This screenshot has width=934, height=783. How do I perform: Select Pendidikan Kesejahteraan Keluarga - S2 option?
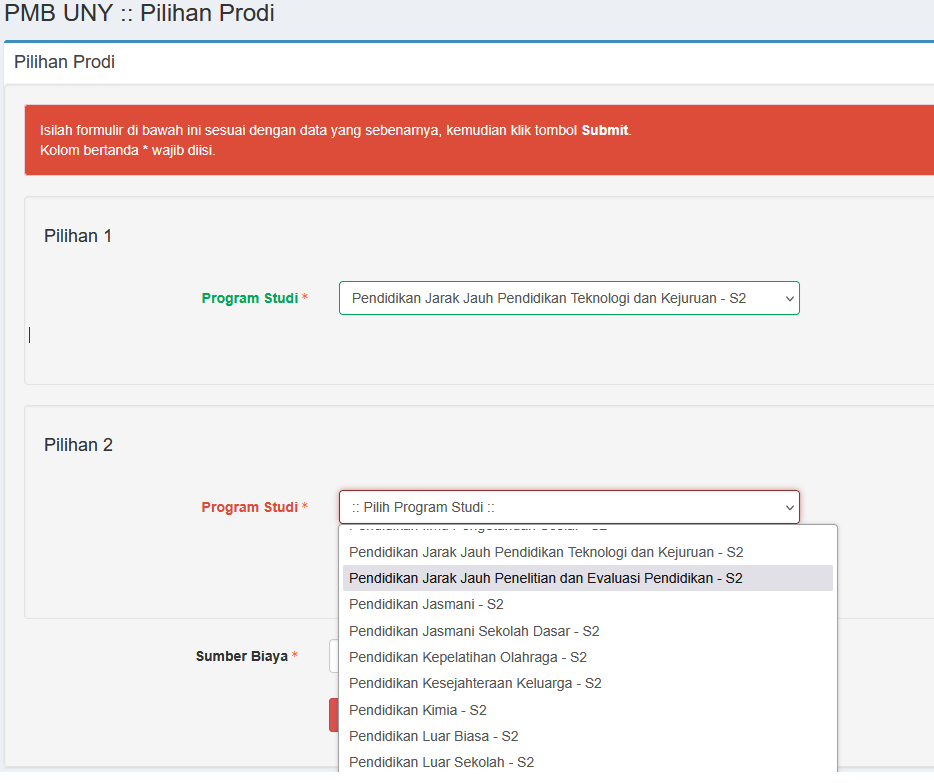(x=475, y=683)
